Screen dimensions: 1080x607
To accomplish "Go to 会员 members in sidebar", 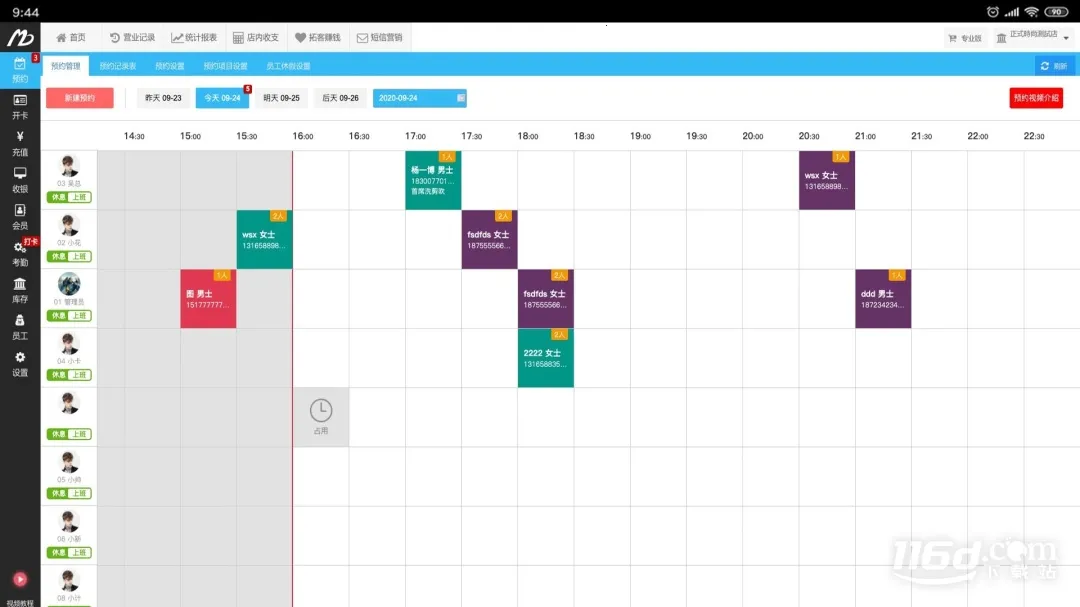I will 20,216.
